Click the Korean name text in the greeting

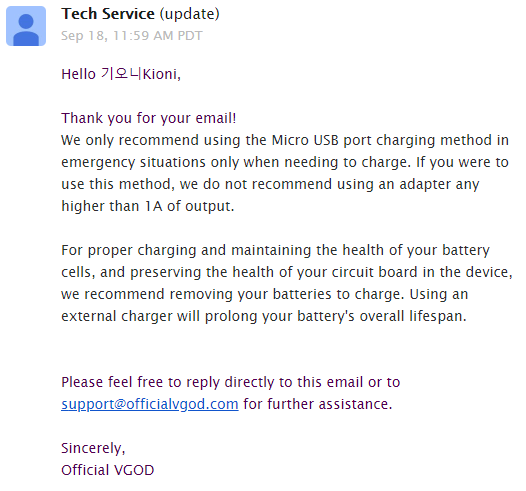(x=121, y=73)
